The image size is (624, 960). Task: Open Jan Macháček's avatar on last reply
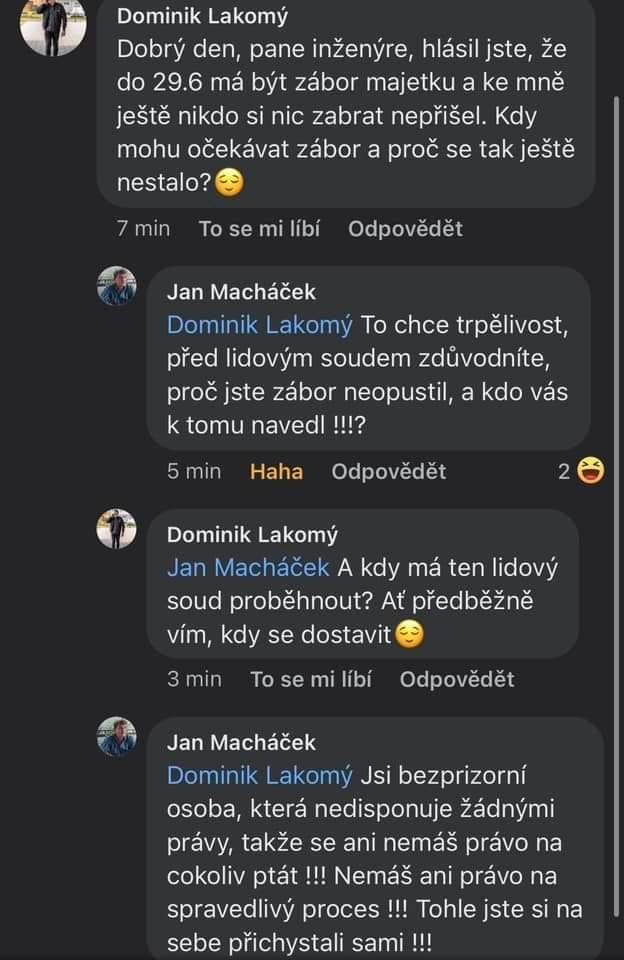[116, 737]
